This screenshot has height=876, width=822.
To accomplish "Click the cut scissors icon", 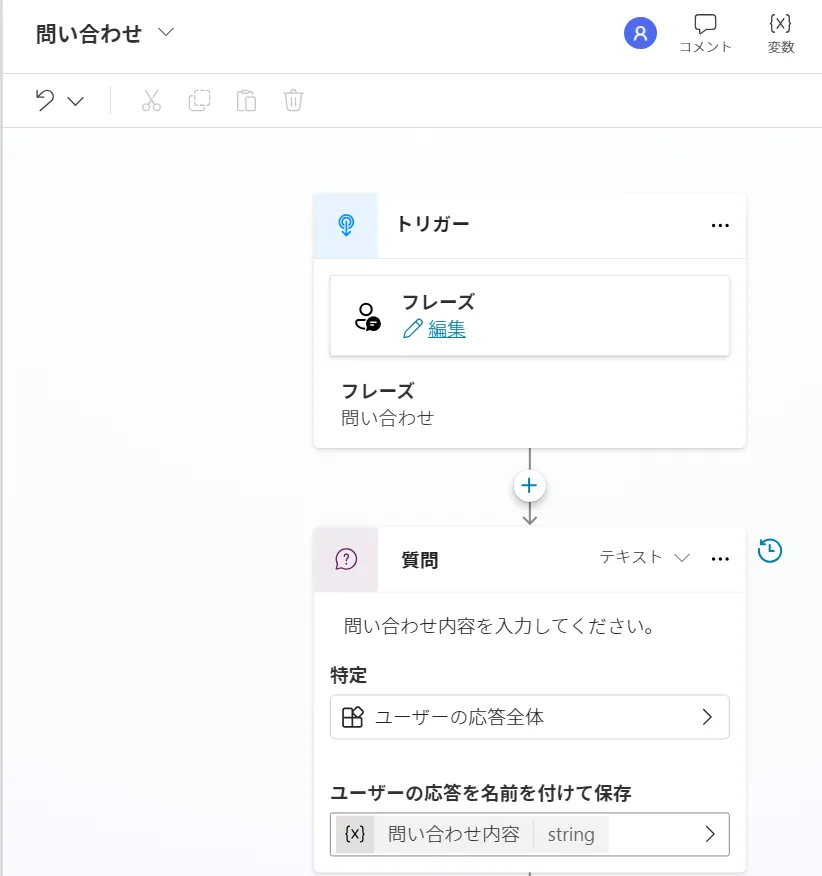I will click(151, 100).
